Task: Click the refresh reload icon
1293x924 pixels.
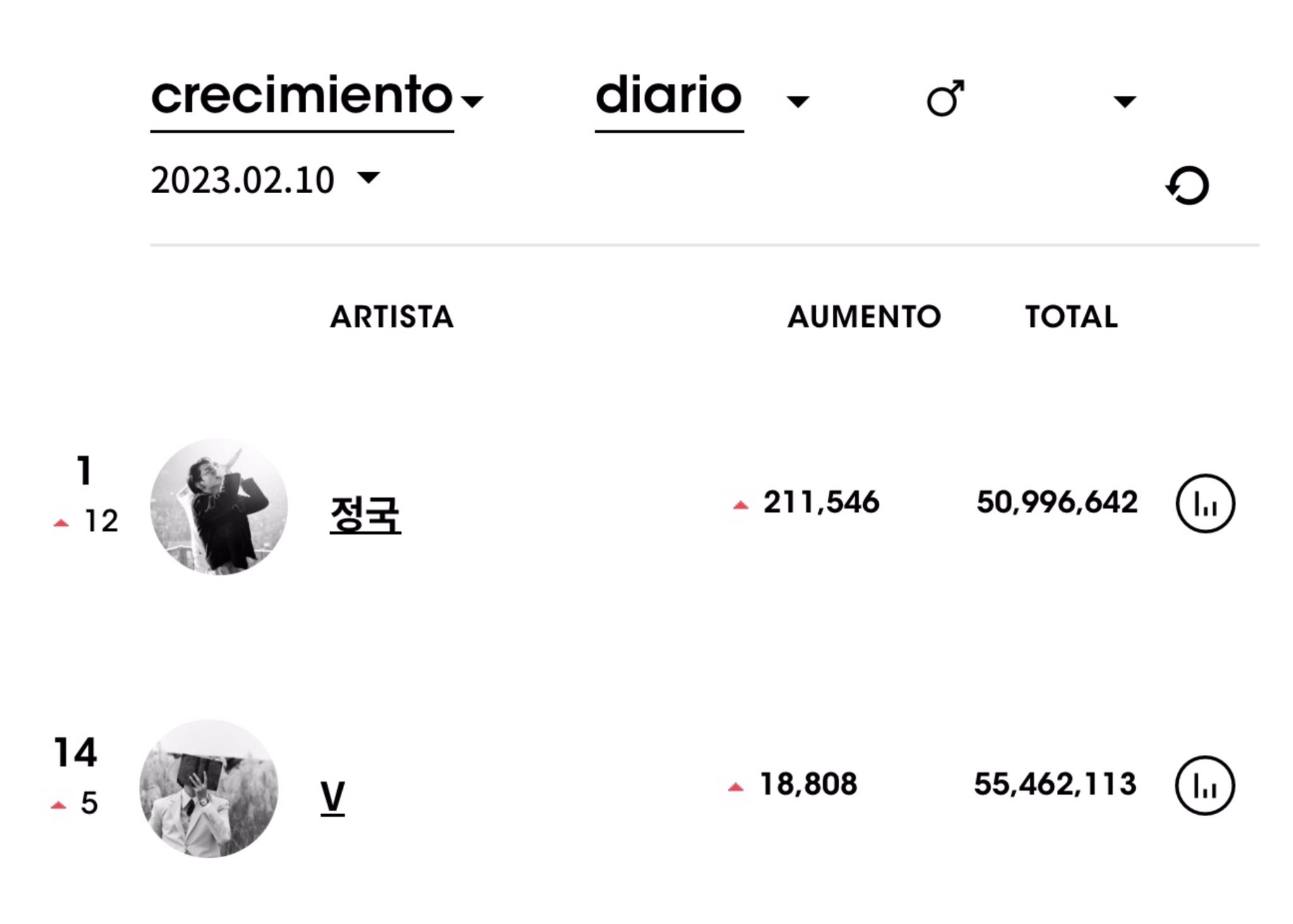Action: [1187, 186]
